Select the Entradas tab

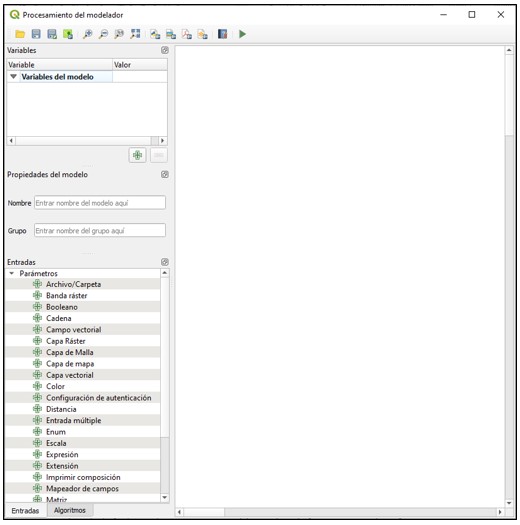pos(25,511)
